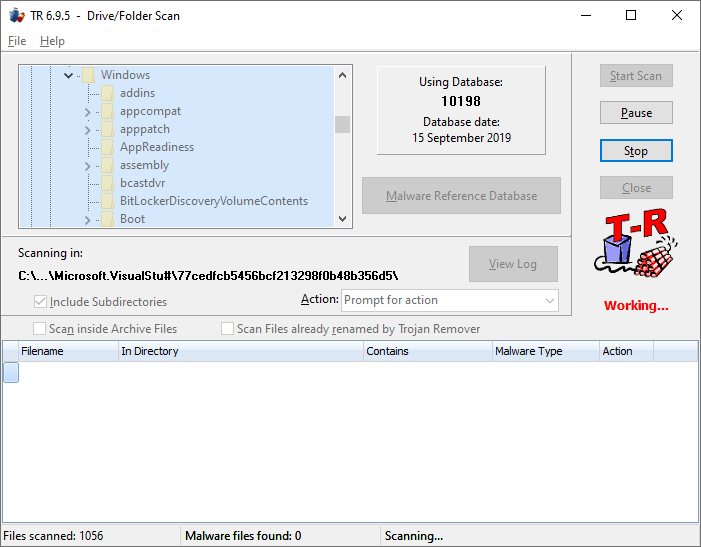The height and width of the screenshot is (547, 701).
Task: Select BitLockerDiscoveryVolumeContents tree item
Action: coord(214,201)
